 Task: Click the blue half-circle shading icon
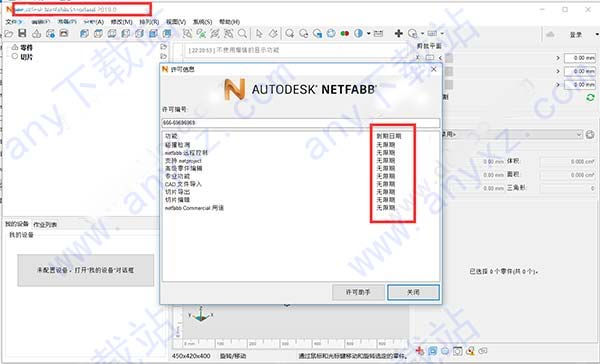[358, 34]
